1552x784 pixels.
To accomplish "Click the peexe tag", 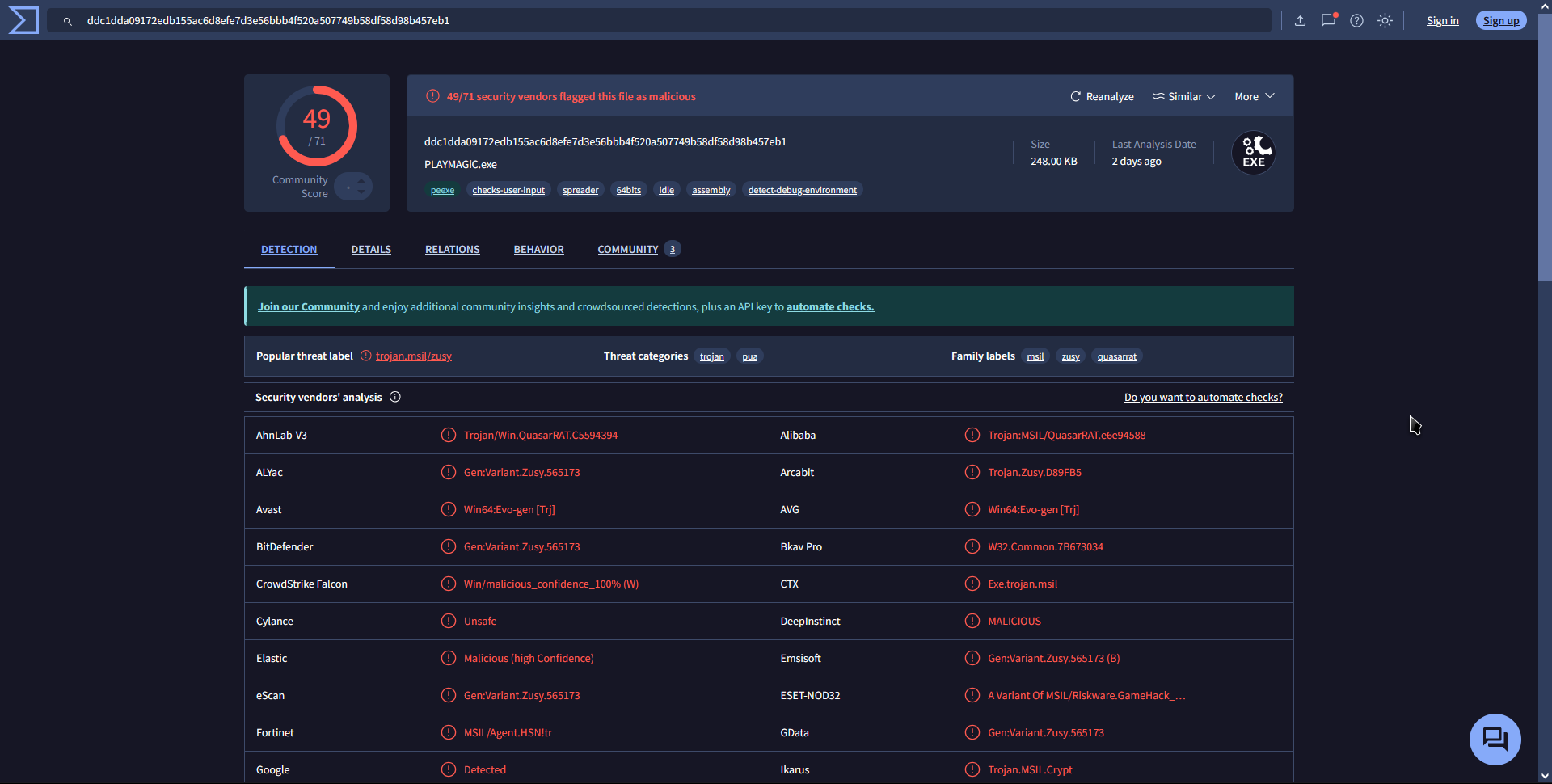I will (x=442, y=190).
